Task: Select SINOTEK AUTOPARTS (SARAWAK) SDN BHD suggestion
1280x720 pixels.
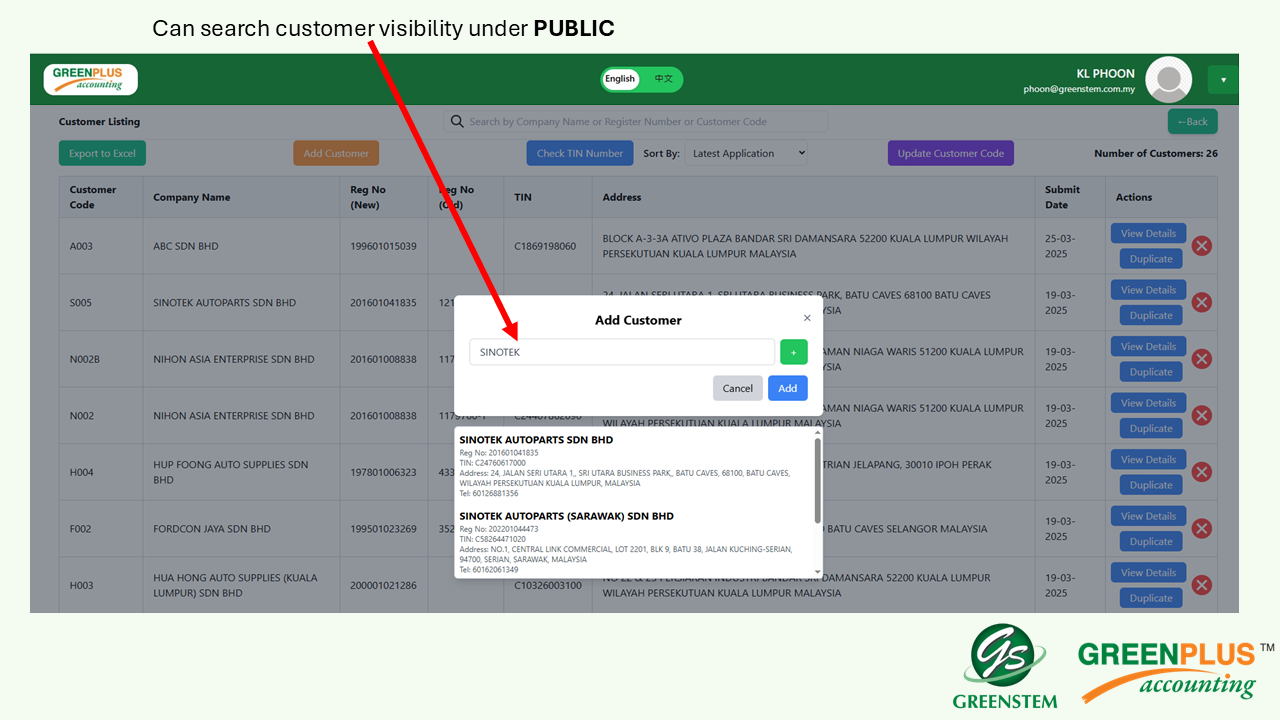Action: (x=635, y=543)
